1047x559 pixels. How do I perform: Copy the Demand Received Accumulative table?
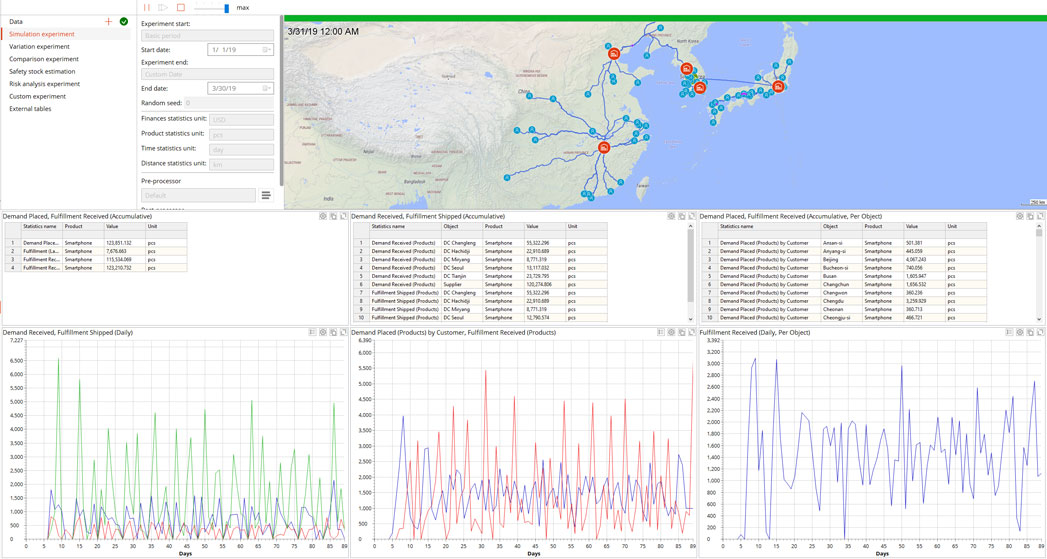pyautogui.click(x=682, y=216)
